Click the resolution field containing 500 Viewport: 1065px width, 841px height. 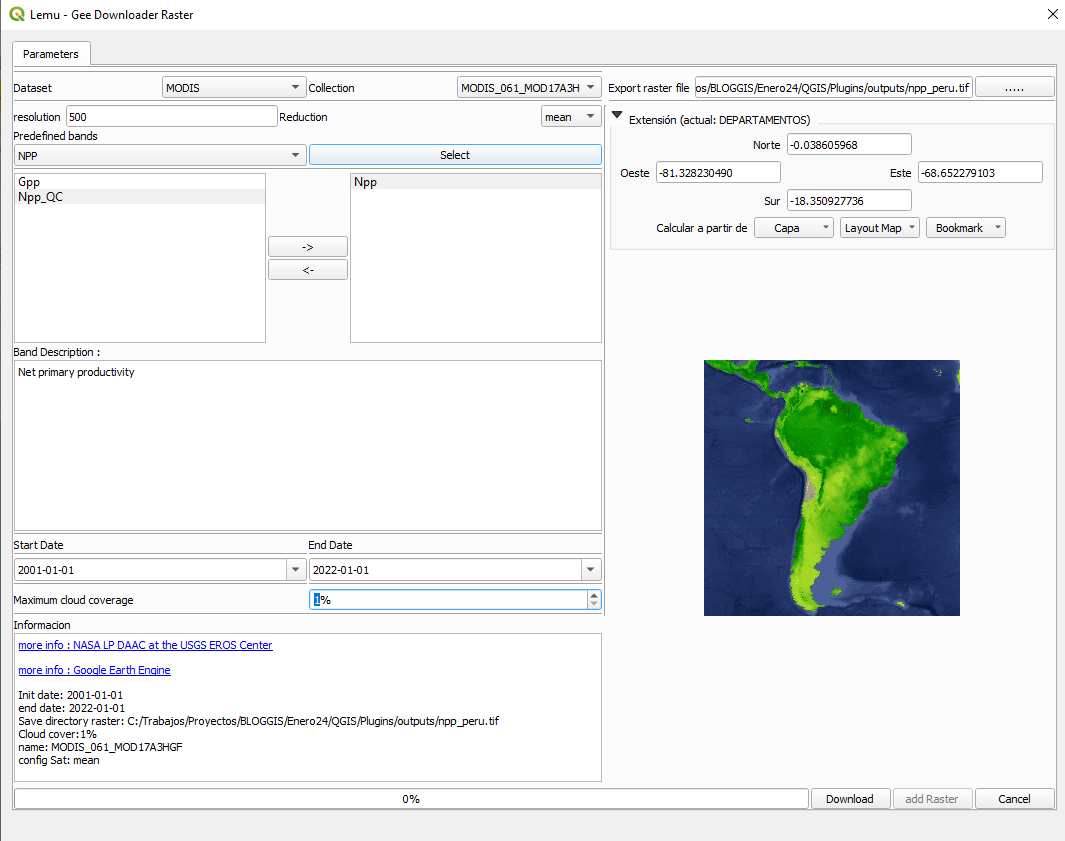(x=172, y=117)
